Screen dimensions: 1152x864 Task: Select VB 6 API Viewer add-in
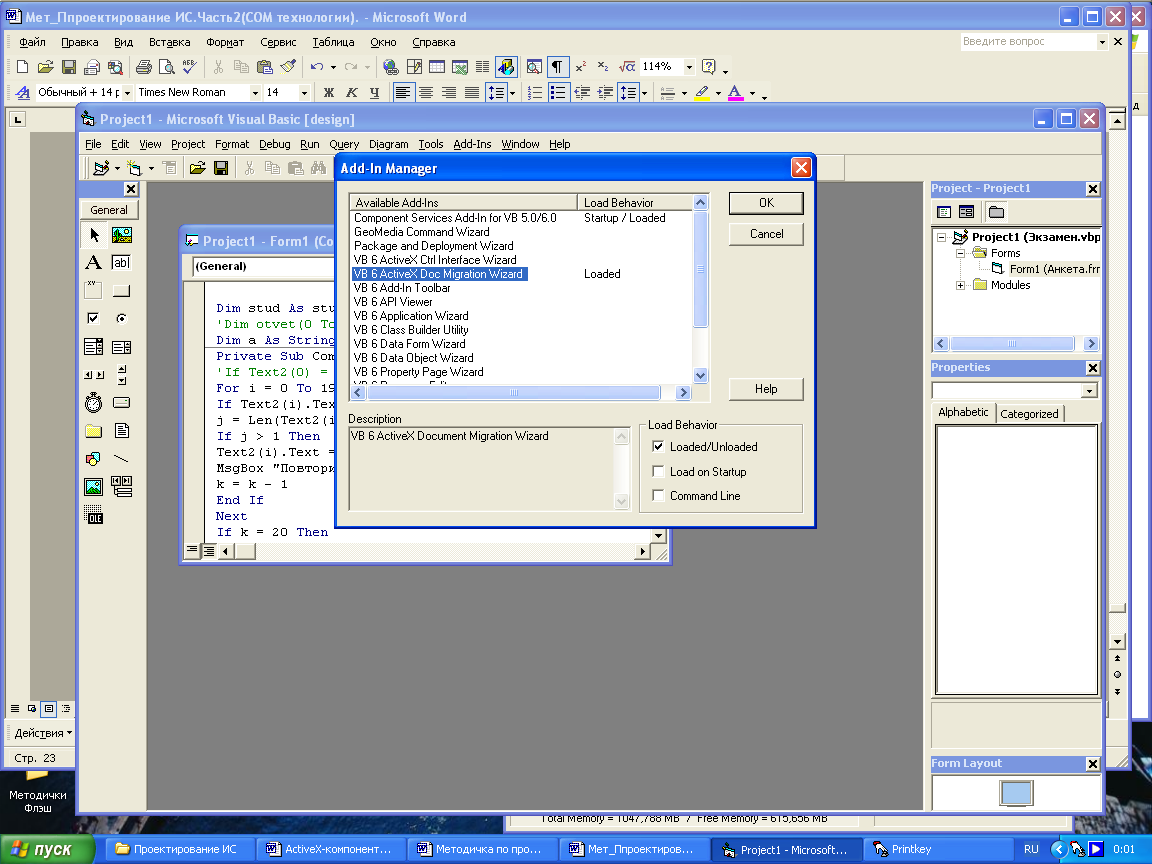tap(392, 302)
